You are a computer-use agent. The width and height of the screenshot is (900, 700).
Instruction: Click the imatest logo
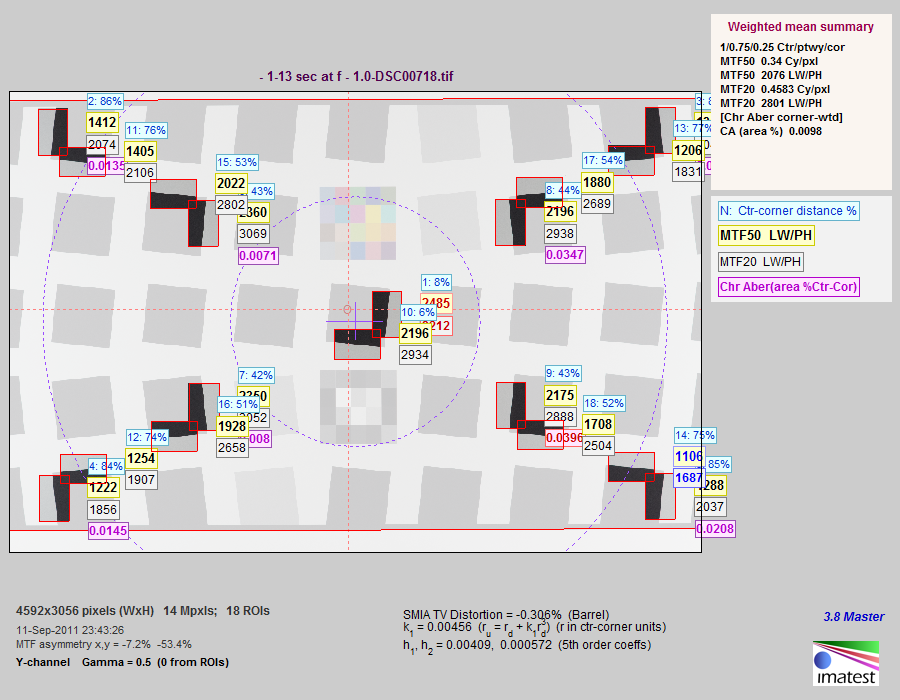click(x=845, y=663)
